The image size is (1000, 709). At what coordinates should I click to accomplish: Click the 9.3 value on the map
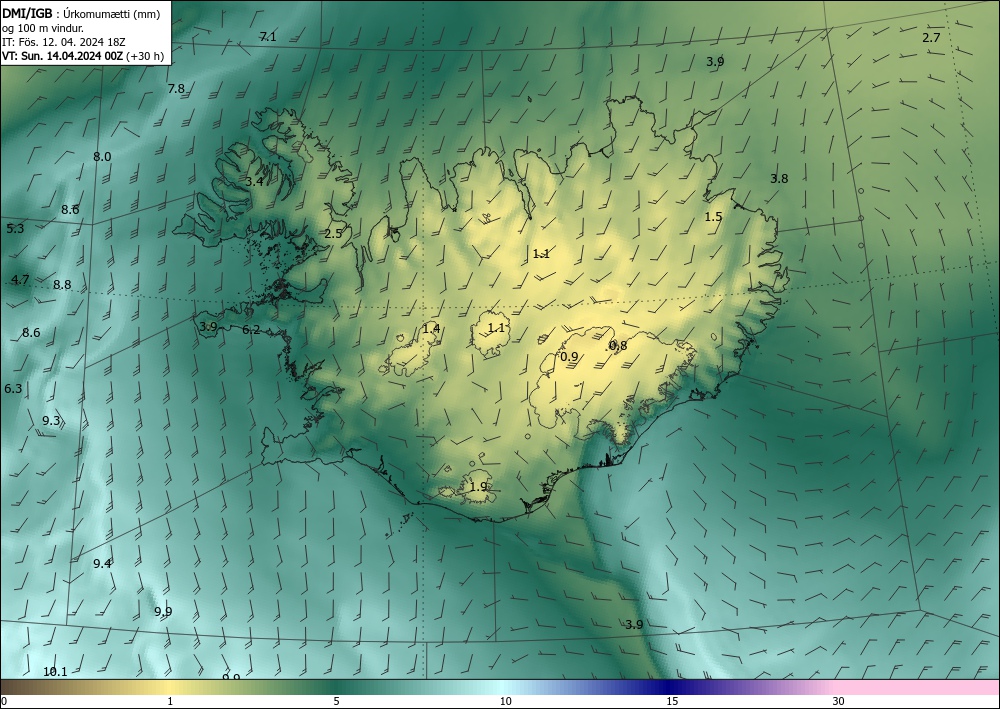tap(51, 420)
